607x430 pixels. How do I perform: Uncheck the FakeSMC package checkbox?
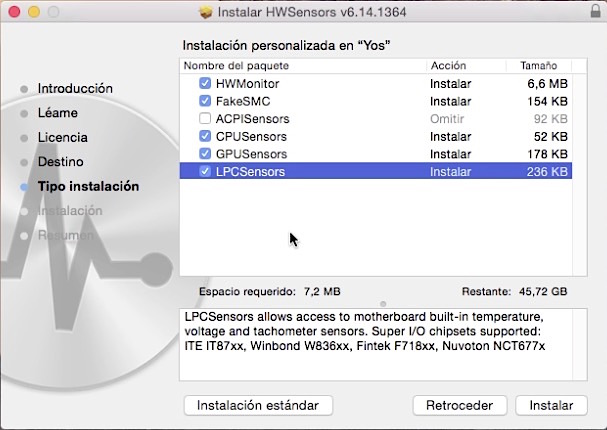click(205, 101)
